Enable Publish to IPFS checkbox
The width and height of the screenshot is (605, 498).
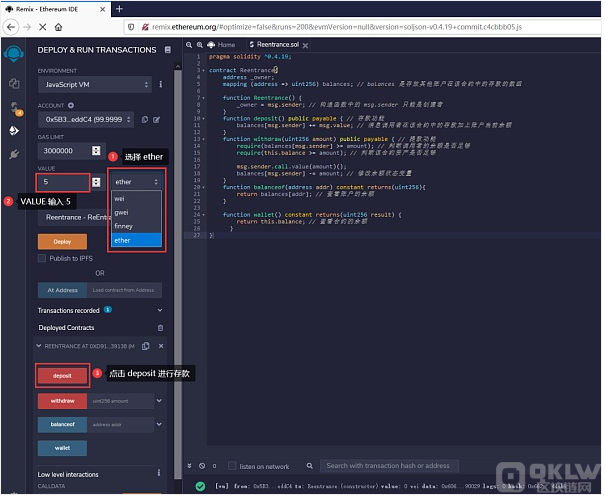[42, 258]
